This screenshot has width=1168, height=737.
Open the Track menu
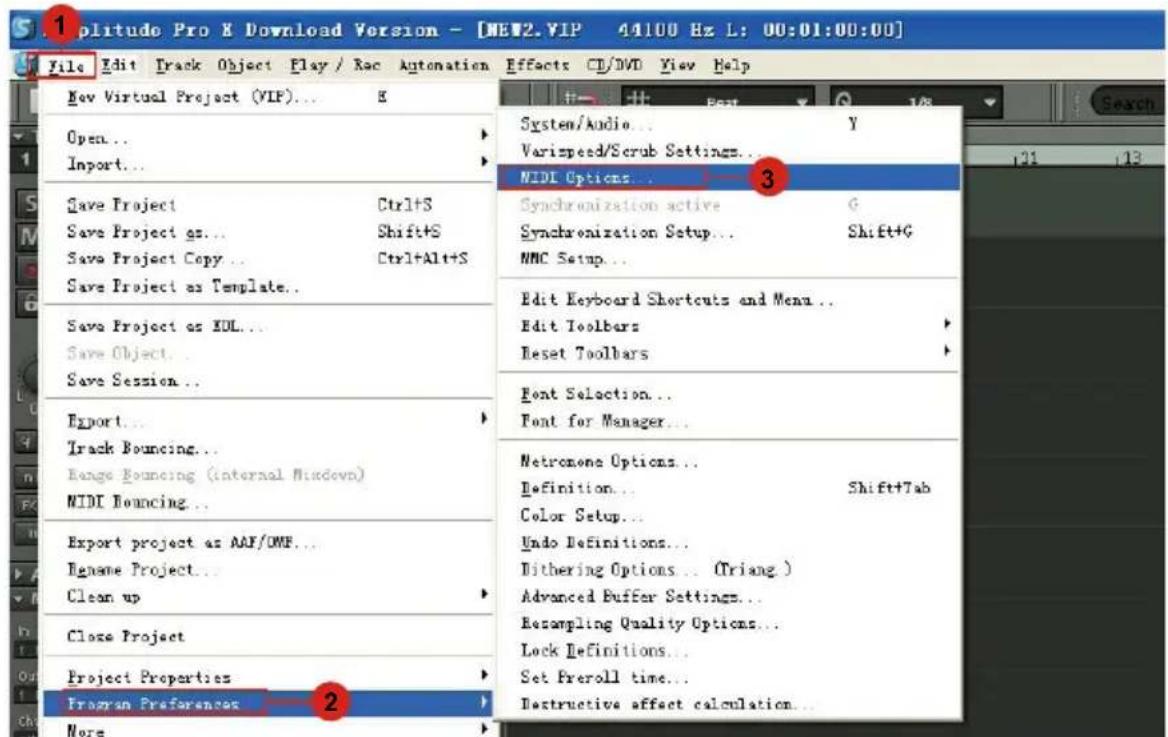179,65
